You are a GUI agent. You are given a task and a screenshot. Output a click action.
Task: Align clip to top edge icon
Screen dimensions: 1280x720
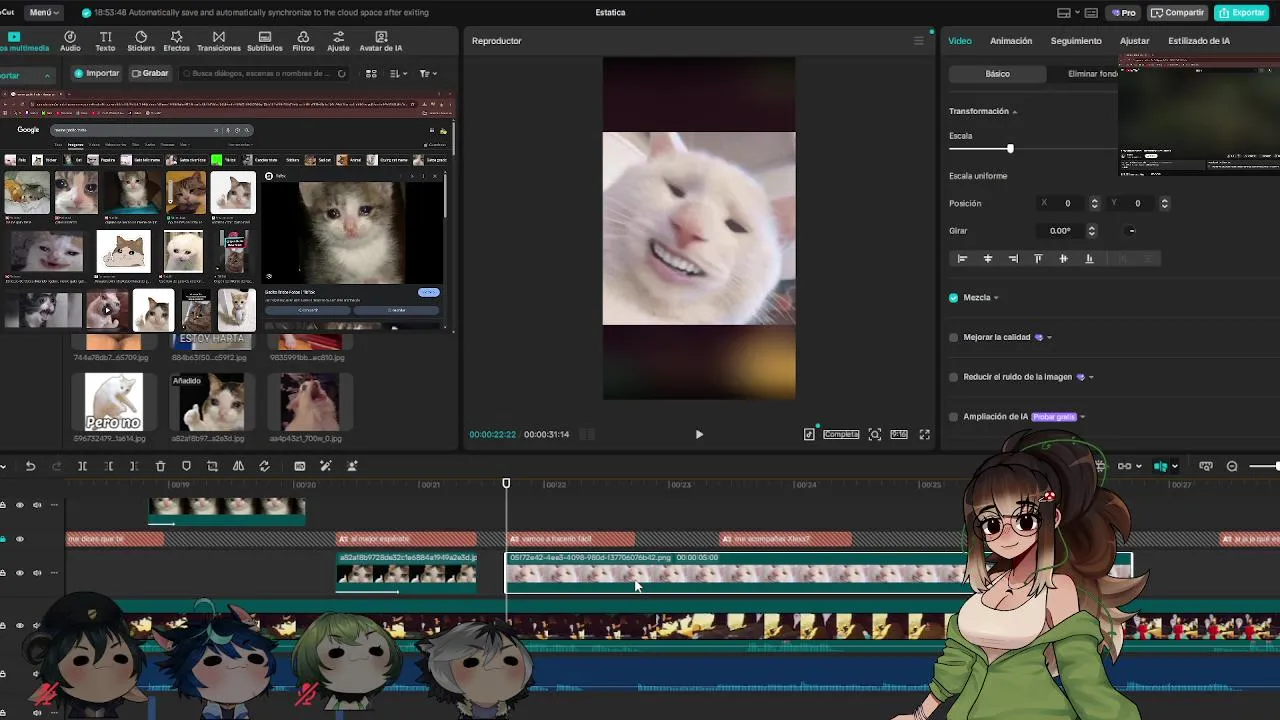(x=1038, y=258)
